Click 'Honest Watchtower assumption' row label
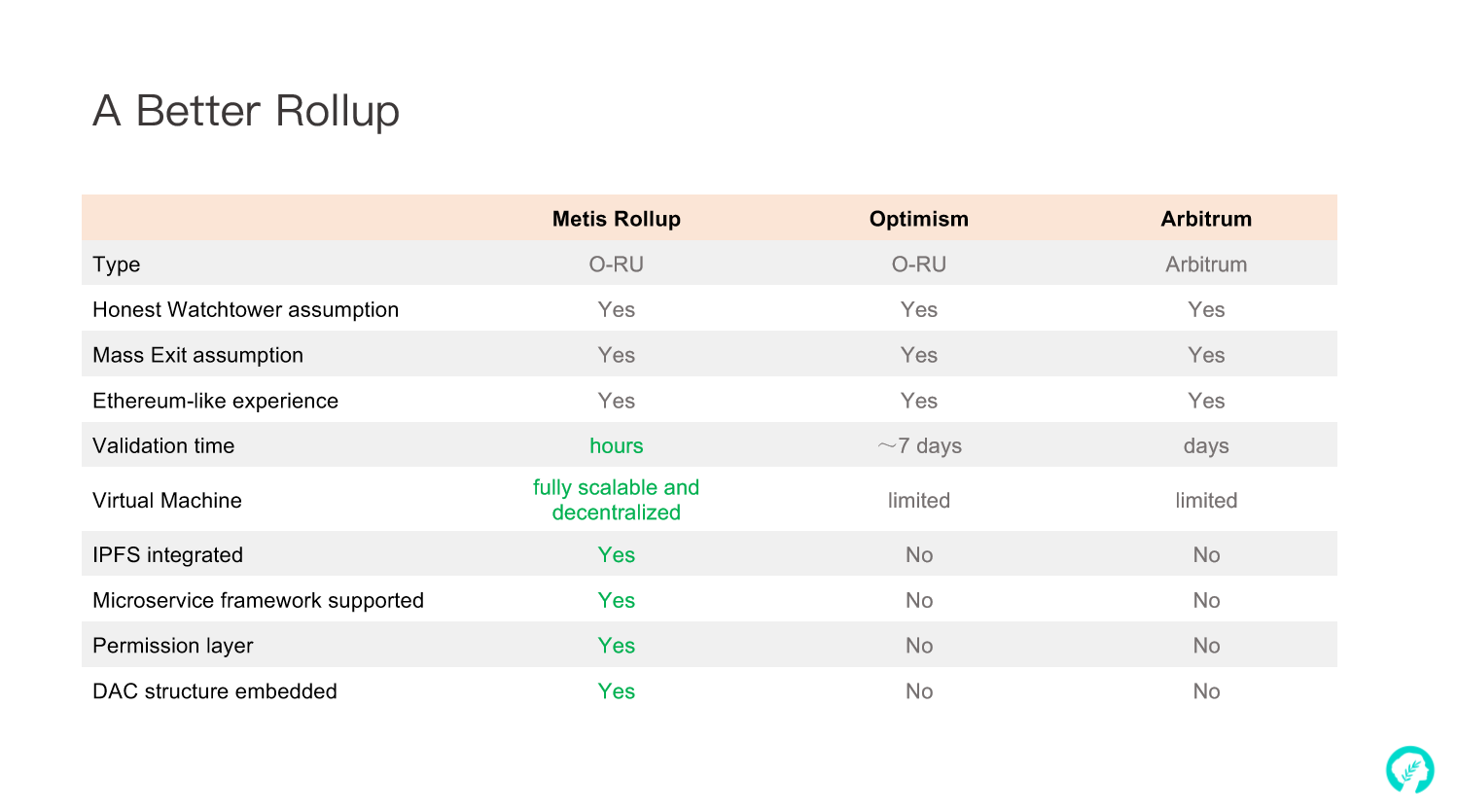 [x=246, y=310]
